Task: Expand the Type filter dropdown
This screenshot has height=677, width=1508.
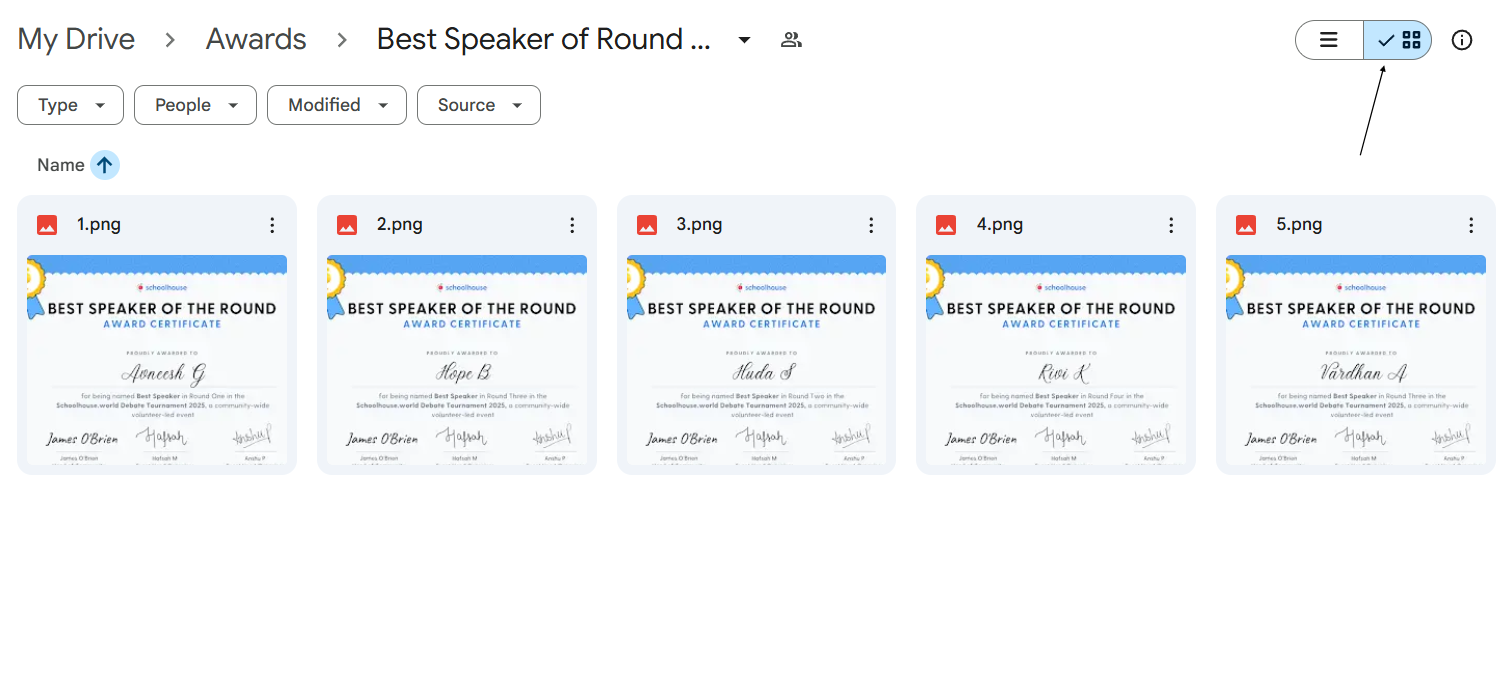Action: [x=70, y=105]
